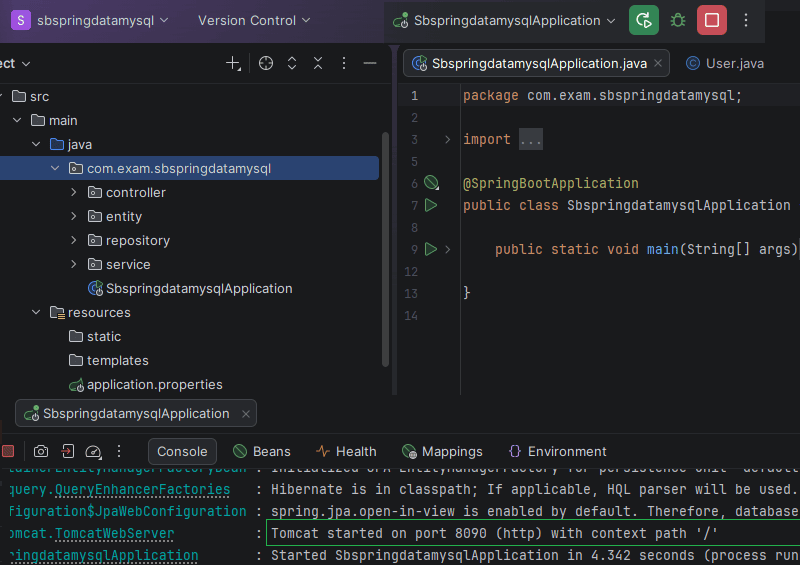Open profiler gauge icon in run toolbar
Viewport: 800px width, 565px height.
[x=93, y=451]
